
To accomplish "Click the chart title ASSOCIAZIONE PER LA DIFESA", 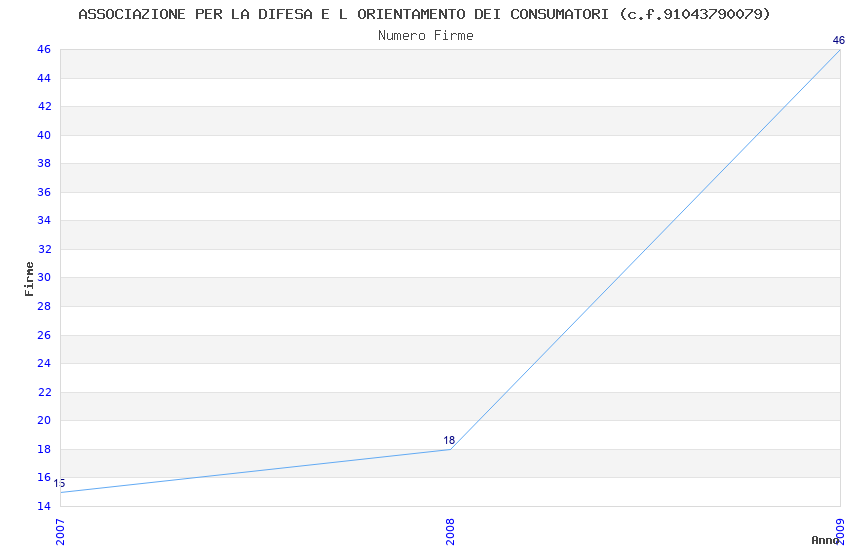I will pyautogui.click(x=424, y=14).
